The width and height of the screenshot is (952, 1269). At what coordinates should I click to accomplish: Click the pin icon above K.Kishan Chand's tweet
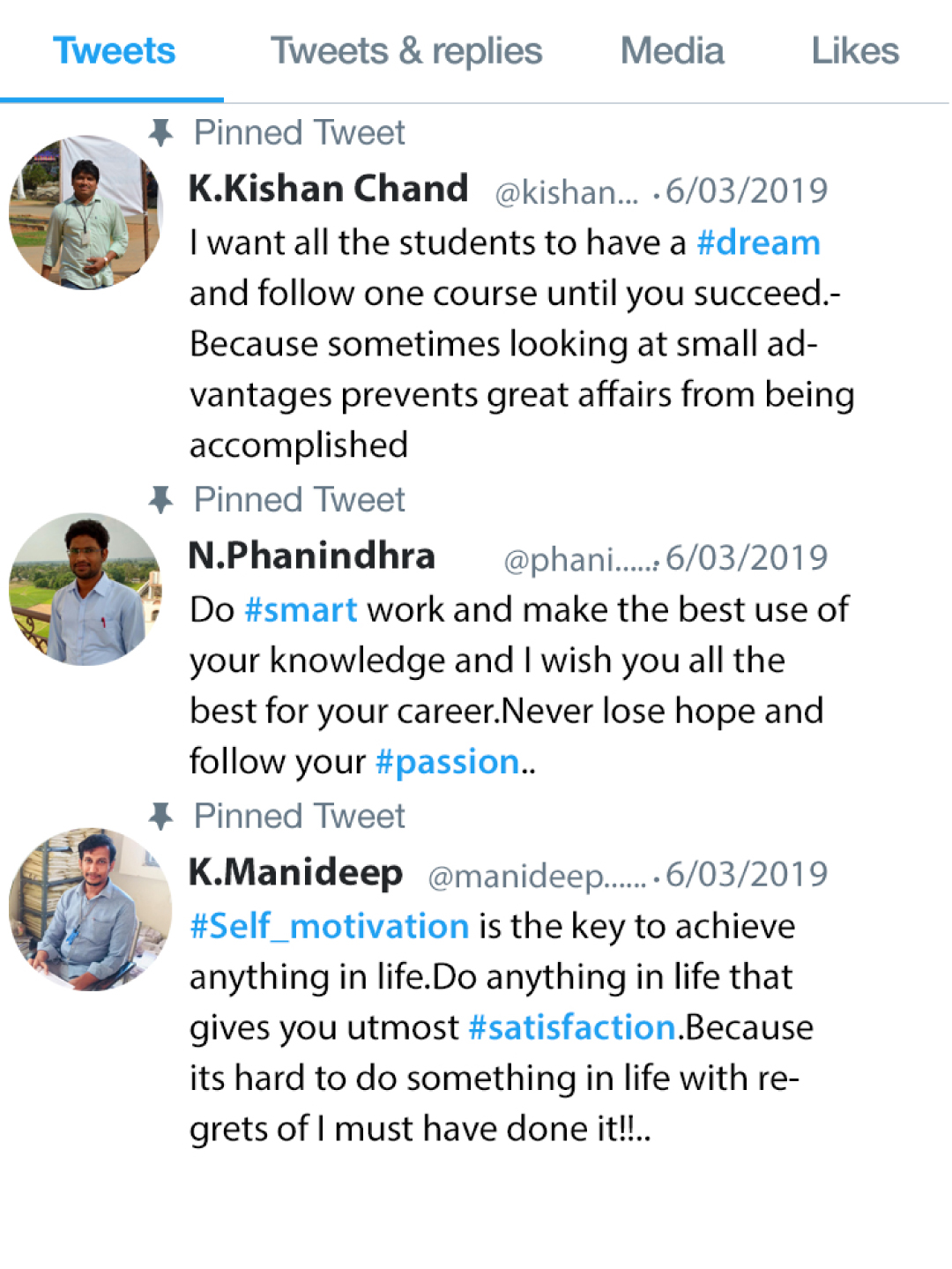[160, 133]
